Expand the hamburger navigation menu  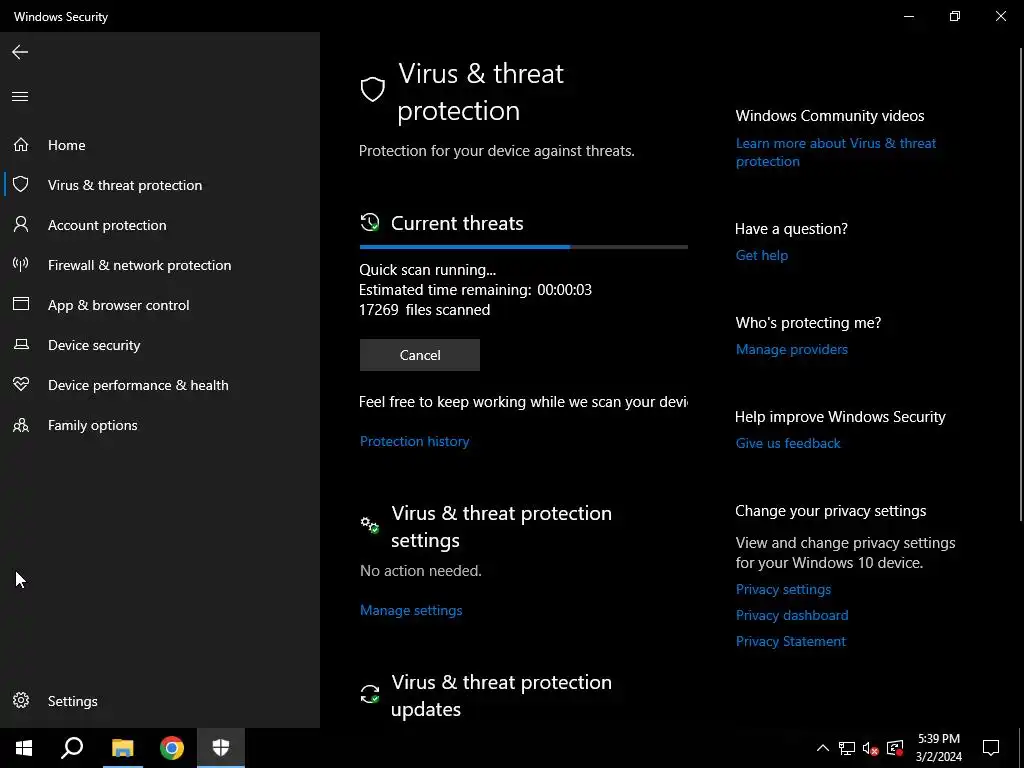coord(20,97)
